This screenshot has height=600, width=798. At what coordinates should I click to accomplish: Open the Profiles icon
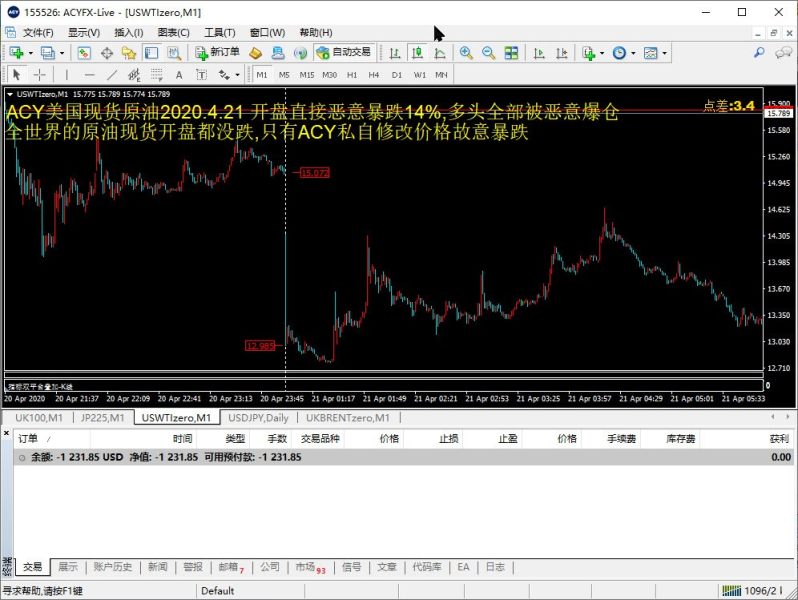tap(48, 52)
